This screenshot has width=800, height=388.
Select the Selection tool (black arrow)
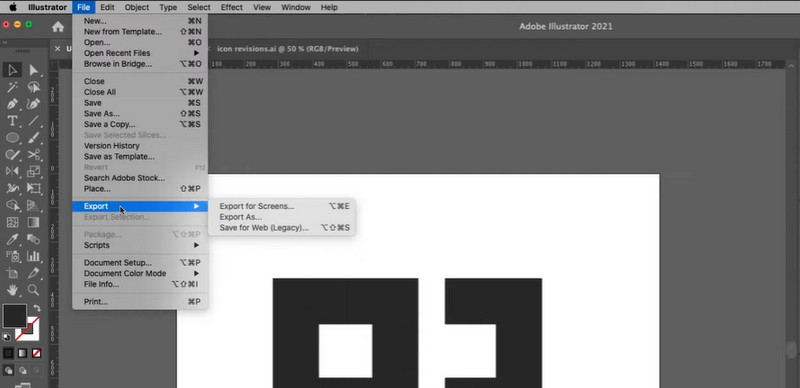click(12, 70)
